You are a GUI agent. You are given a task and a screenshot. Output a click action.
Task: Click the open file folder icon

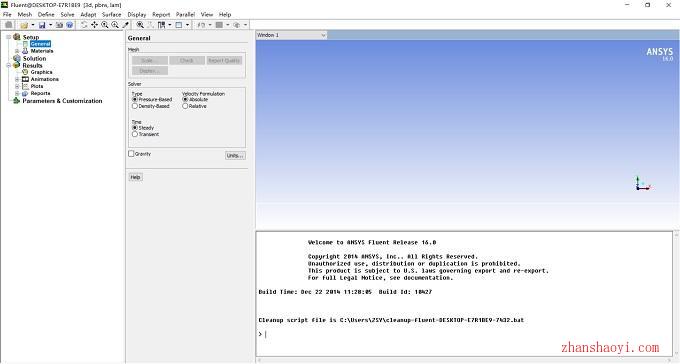pos(24,25)
